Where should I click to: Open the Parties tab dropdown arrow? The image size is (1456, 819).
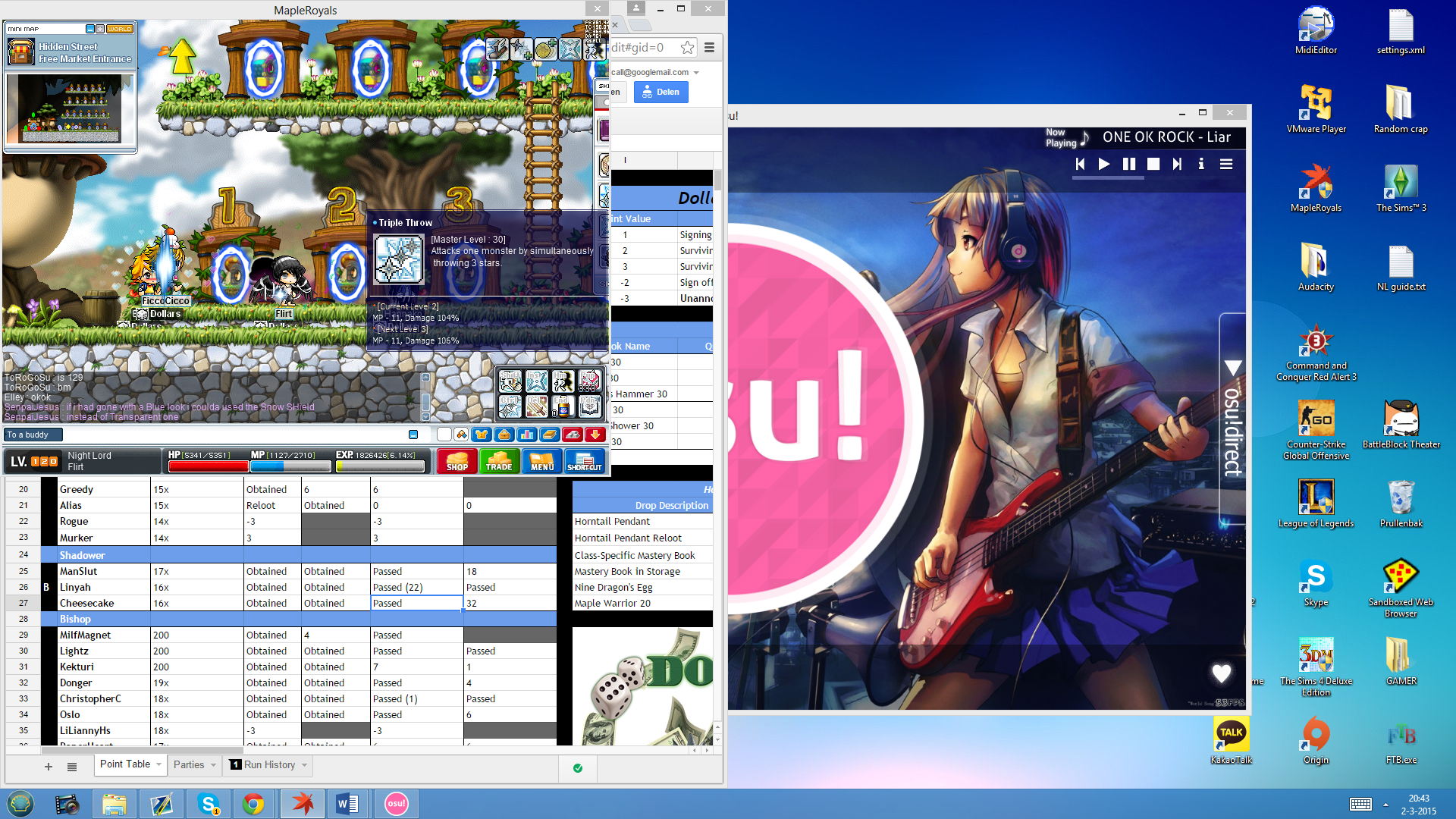click(x=214, y=764)
